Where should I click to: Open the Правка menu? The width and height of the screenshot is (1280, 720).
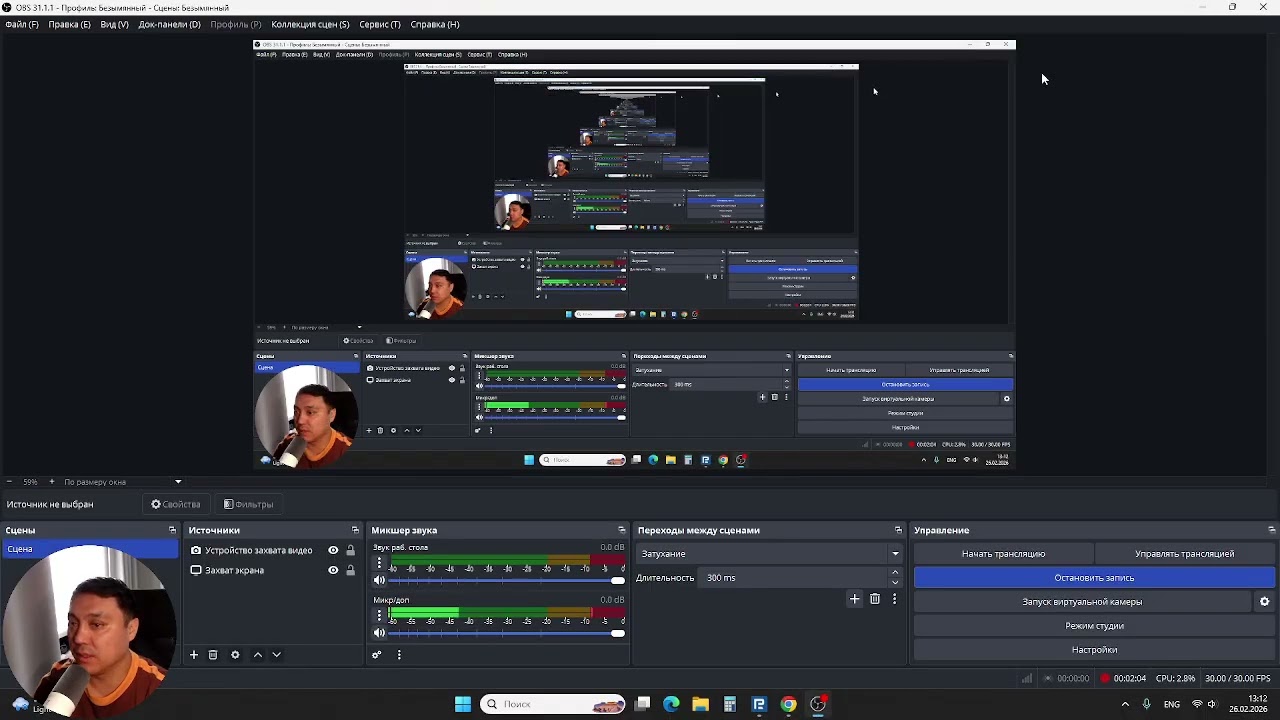[x=69, y=24]
